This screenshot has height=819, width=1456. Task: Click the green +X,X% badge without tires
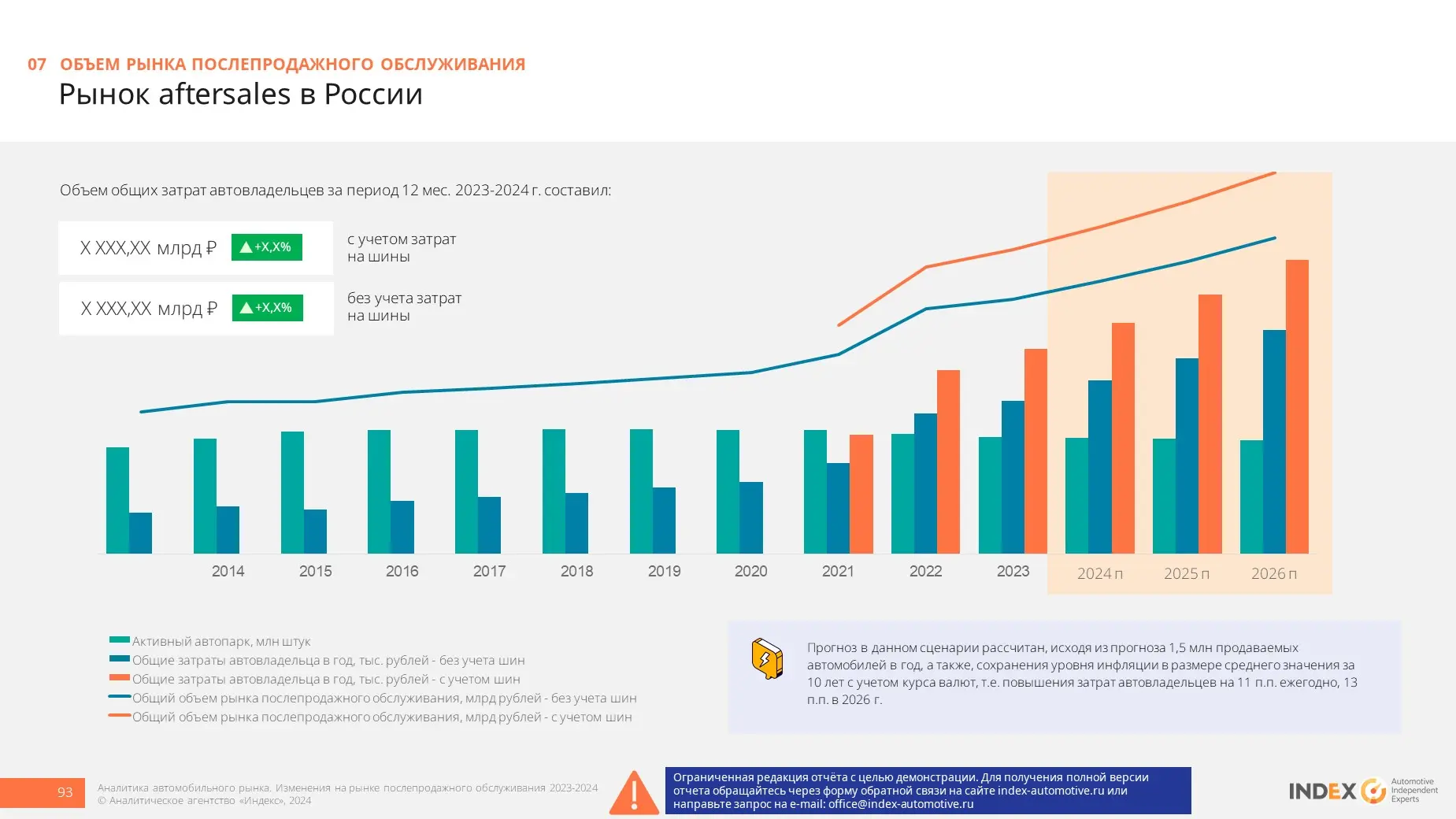pyautogui.click(x=268, y=308)
